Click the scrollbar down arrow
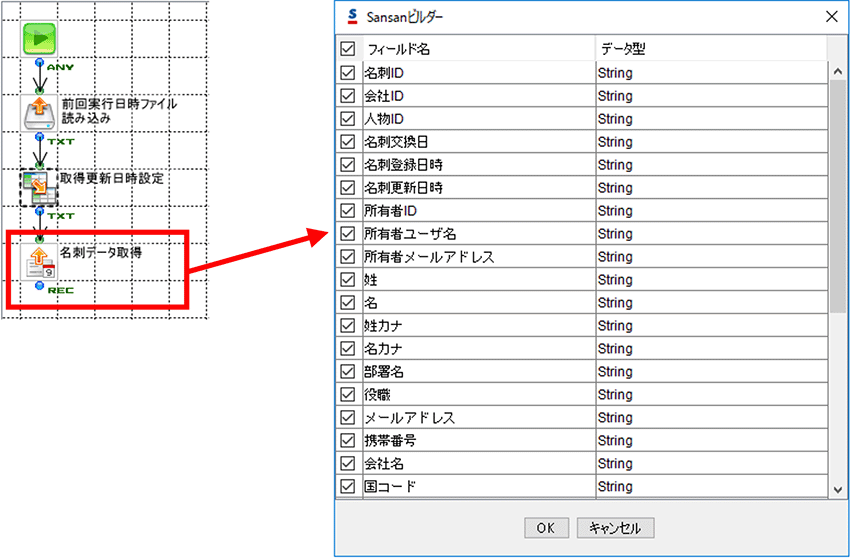This screenshot has width=850, height=558. click(838, 490)
